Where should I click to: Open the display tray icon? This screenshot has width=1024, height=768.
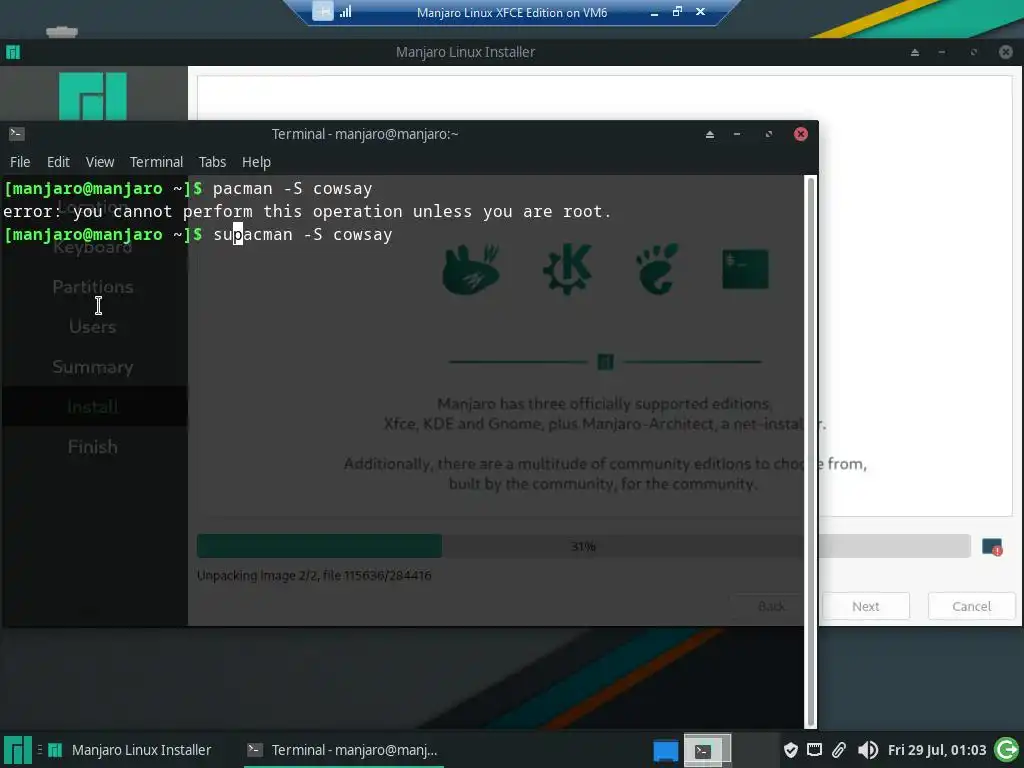click(x=814, y=750)
